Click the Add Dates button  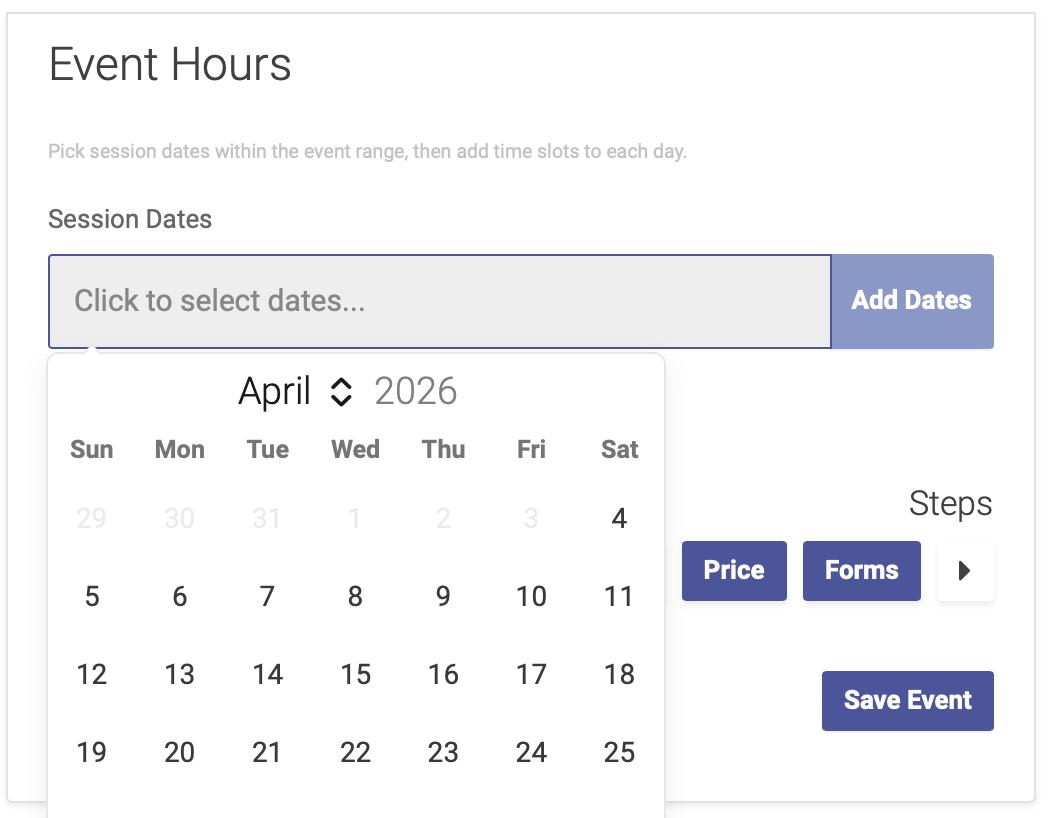(x=911, y=300)
